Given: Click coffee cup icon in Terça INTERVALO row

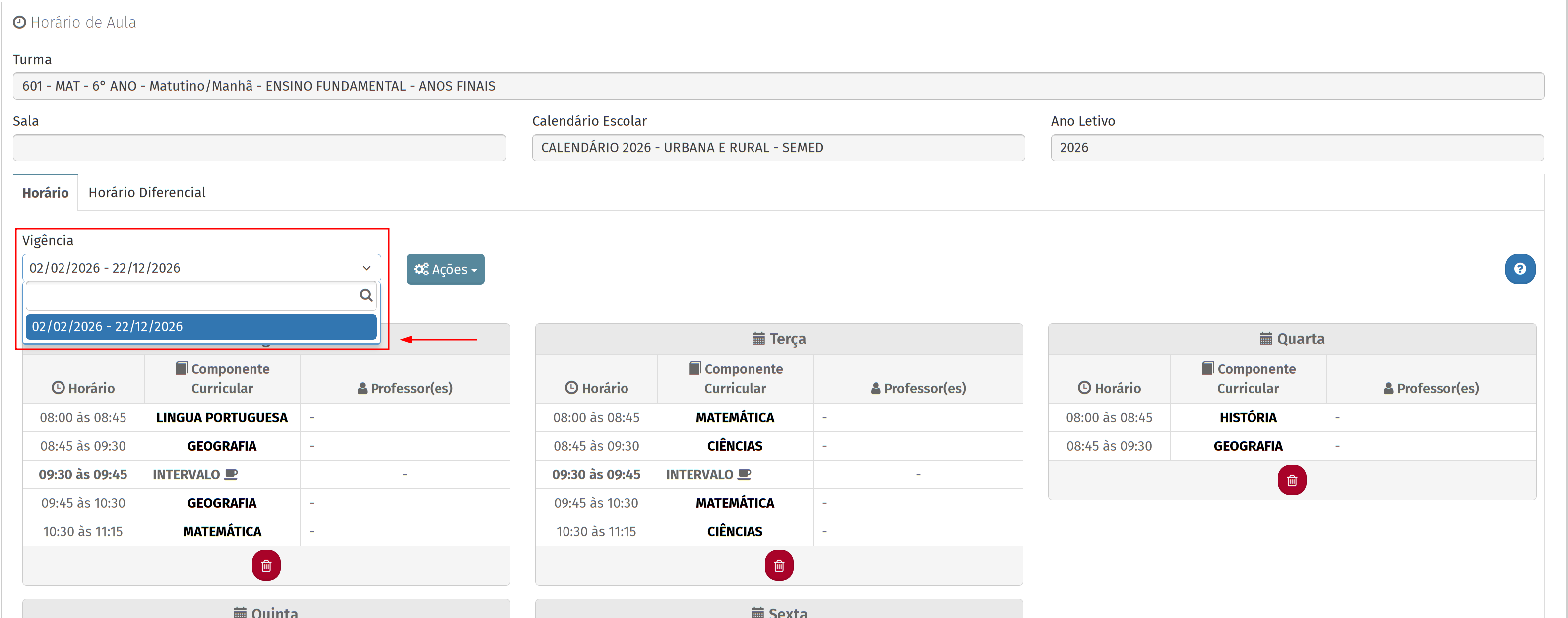Looking at the screenshot, I should tap(745, 475).
